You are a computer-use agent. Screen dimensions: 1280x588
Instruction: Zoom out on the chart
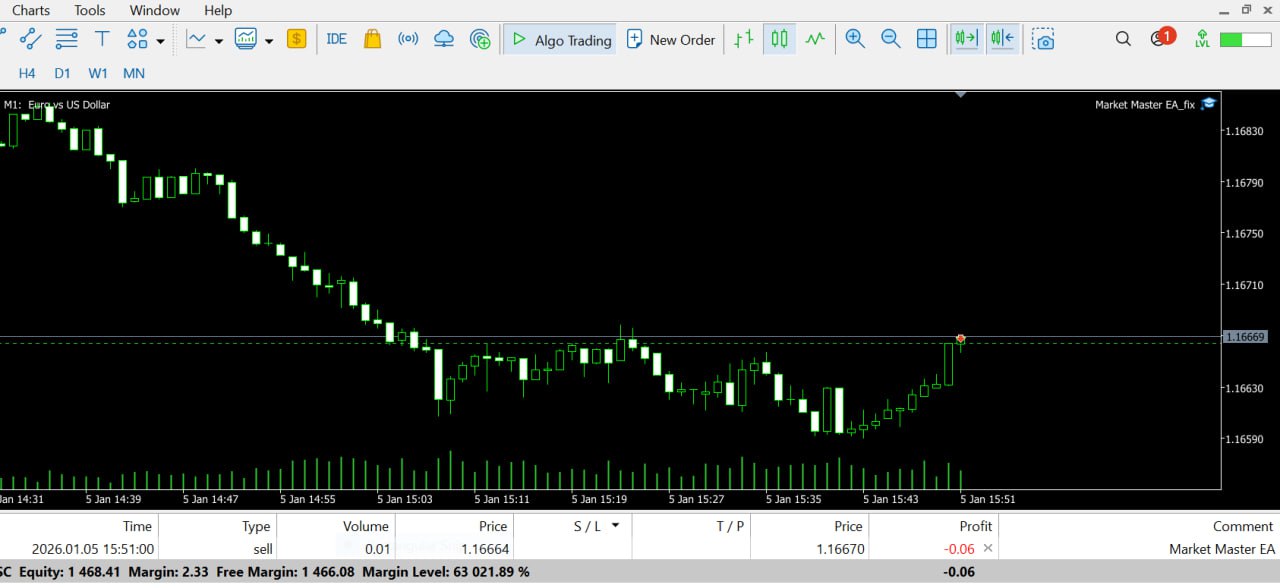coord(891,39)
